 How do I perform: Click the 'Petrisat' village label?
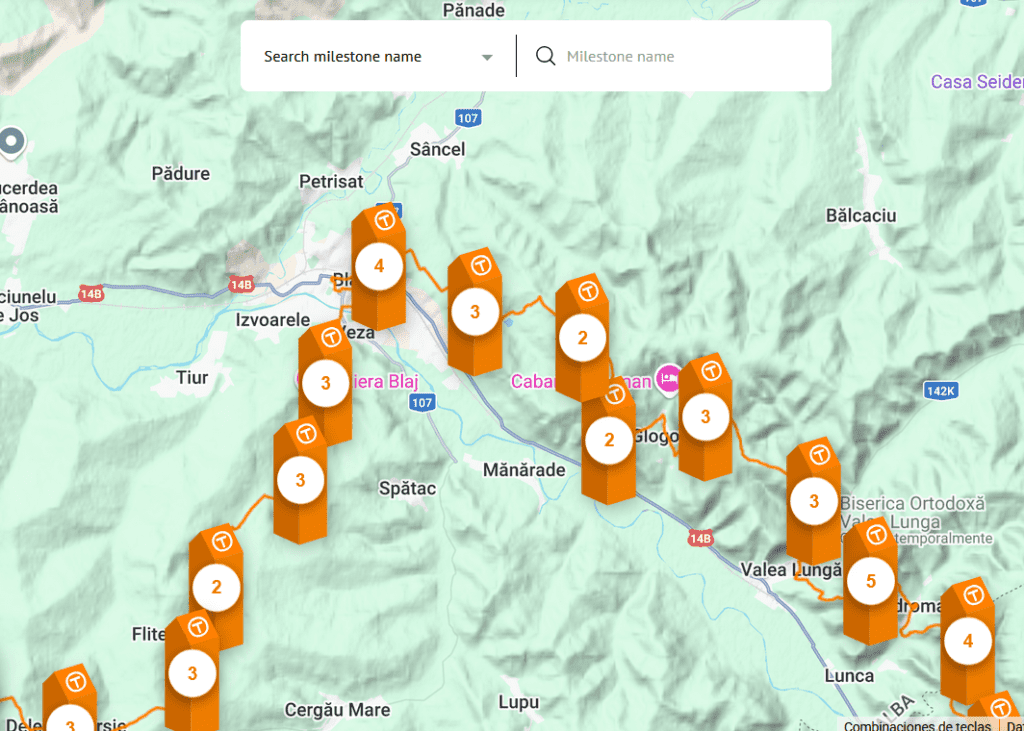click(331, 181)
